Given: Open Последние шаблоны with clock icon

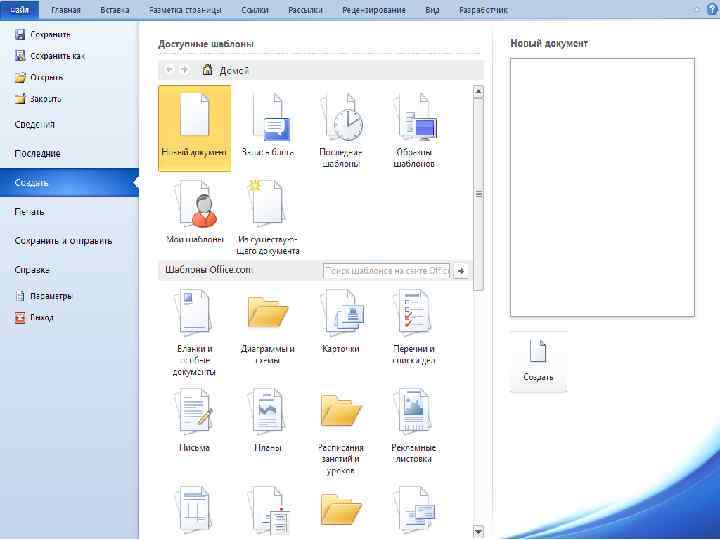Looking at the screenshot, I should pyautogui.click(x=341, y=130).
